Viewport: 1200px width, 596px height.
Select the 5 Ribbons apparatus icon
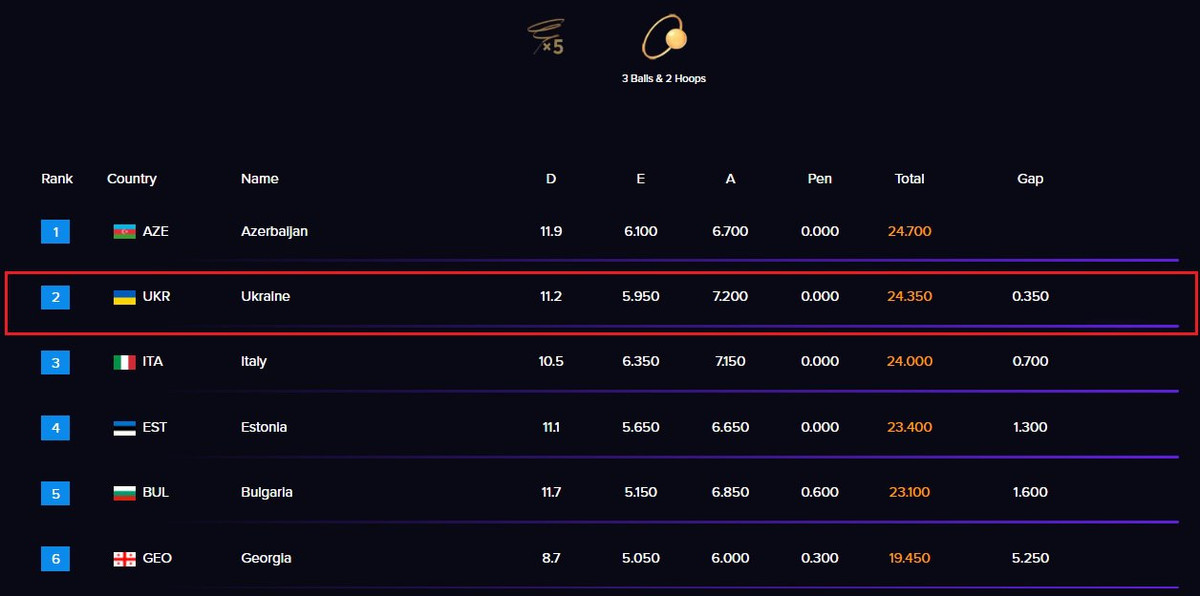(546, 36)
